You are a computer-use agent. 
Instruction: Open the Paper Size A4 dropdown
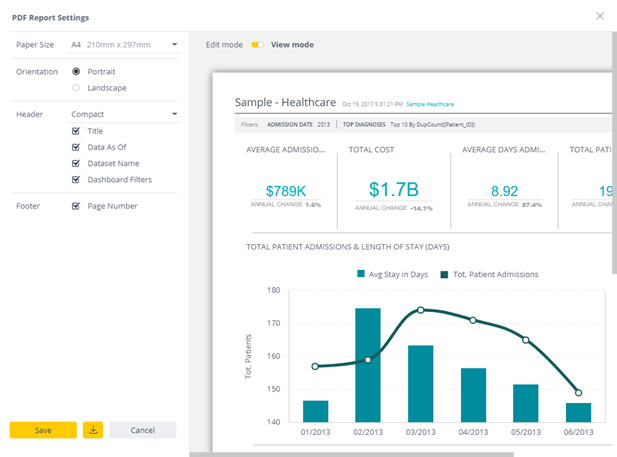(124, 45)
